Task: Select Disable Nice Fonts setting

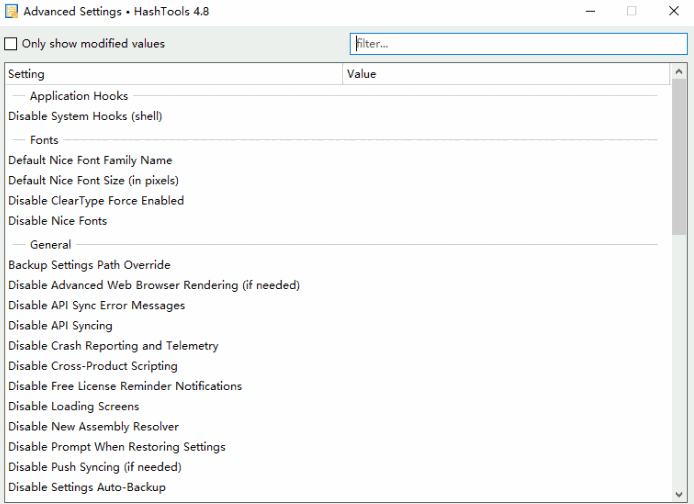Action: 58,221
